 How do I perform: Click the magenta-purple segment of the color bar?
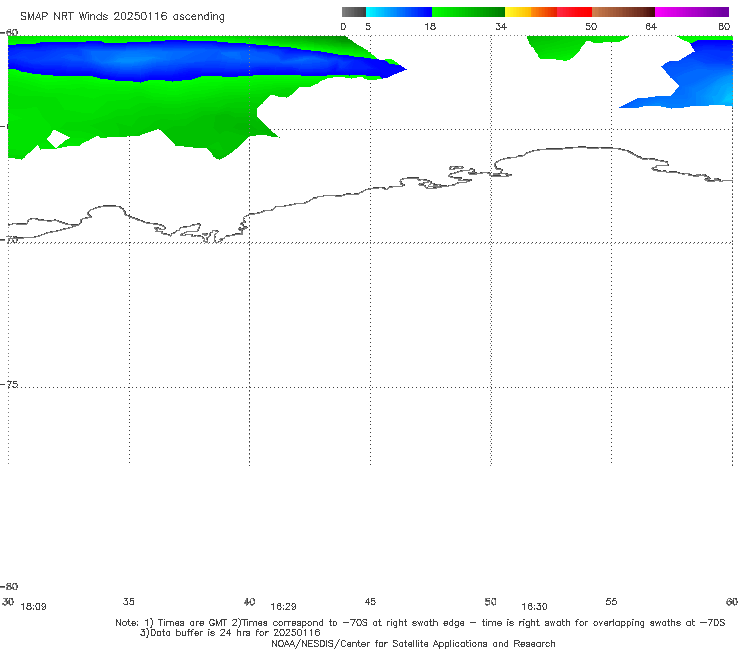pyautogui.click(x=692, y=12)
